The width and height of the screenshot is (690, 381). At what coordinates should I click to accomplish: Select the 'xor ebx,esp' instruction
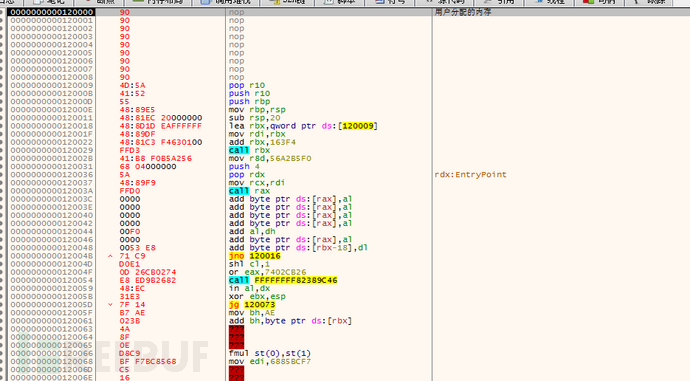coord(257,297)
